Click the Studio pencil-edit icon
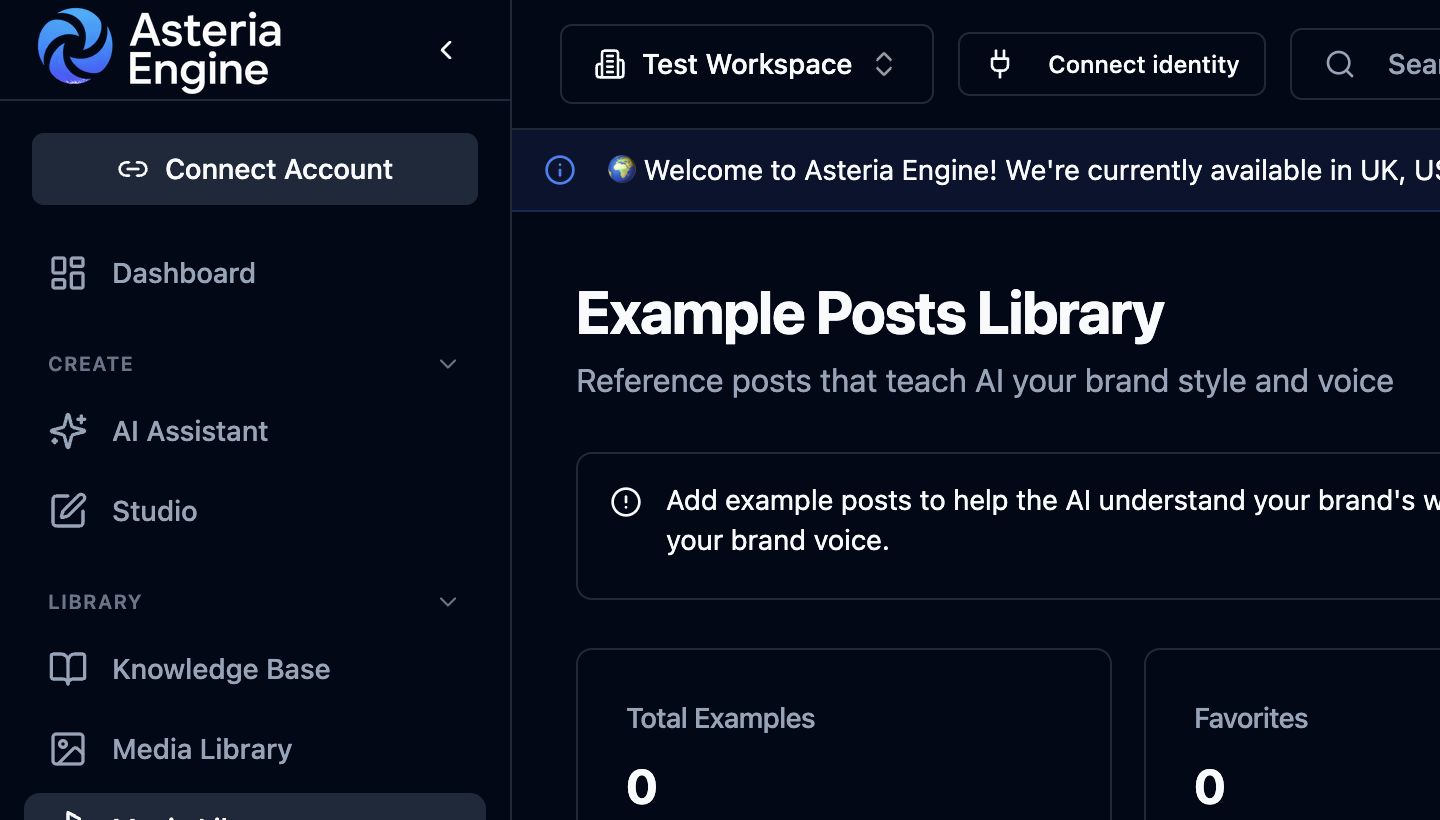 point(68,511)
